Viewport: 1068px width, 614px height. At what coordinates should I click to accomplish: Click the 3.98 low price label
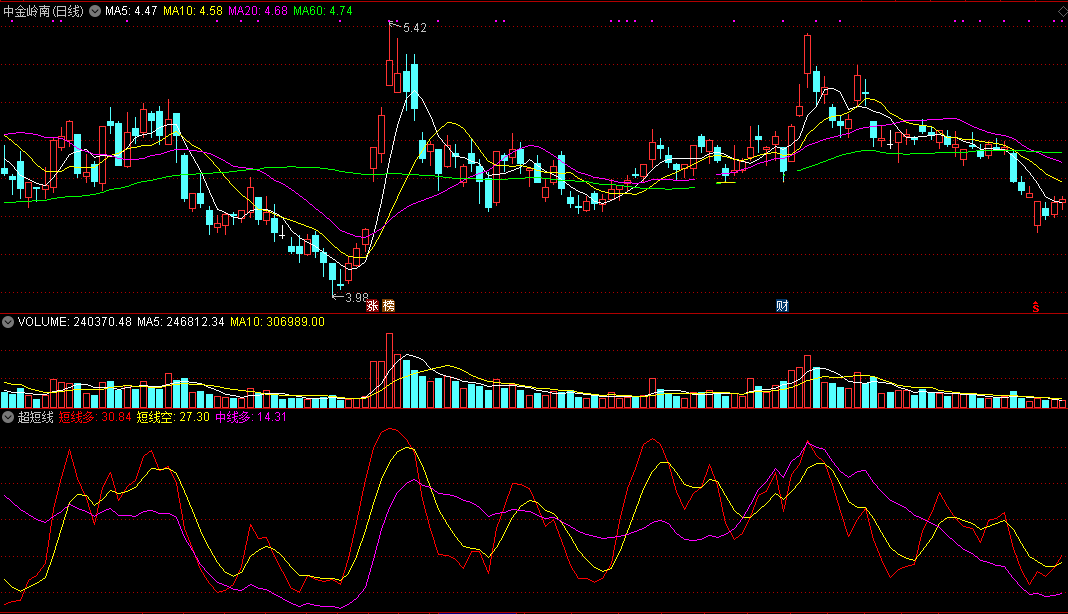tap(357, 298)
